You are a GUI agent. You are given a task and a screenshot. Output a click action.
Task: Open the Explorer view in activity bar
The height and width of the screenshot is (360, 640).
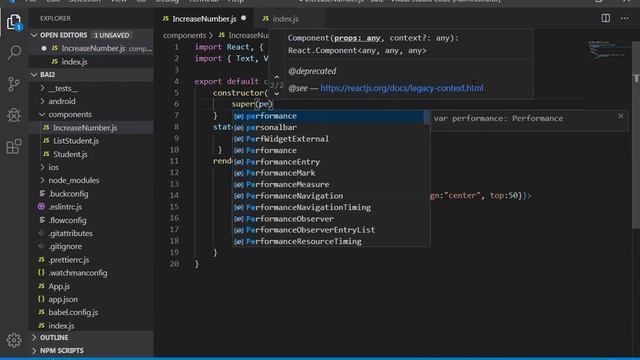pos(14,22)
